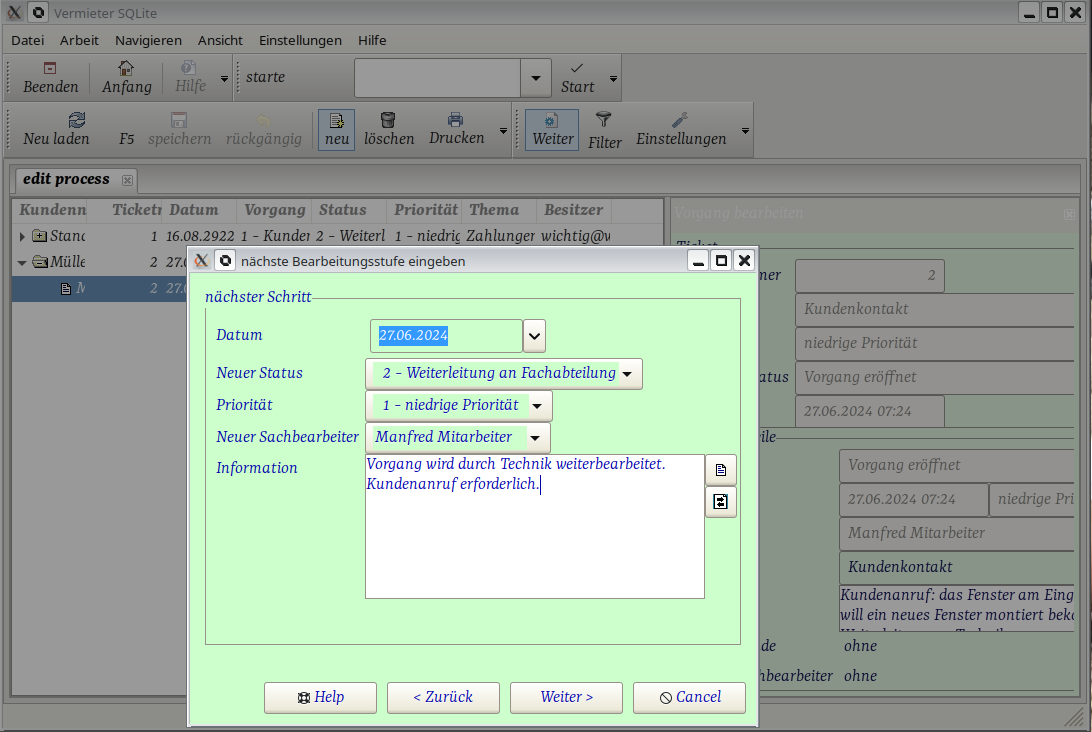Image resolution: width=1092 pixels, height=732 pixels.
Task: Click the document icon beside Information field
Action: (x=721, y=469)
